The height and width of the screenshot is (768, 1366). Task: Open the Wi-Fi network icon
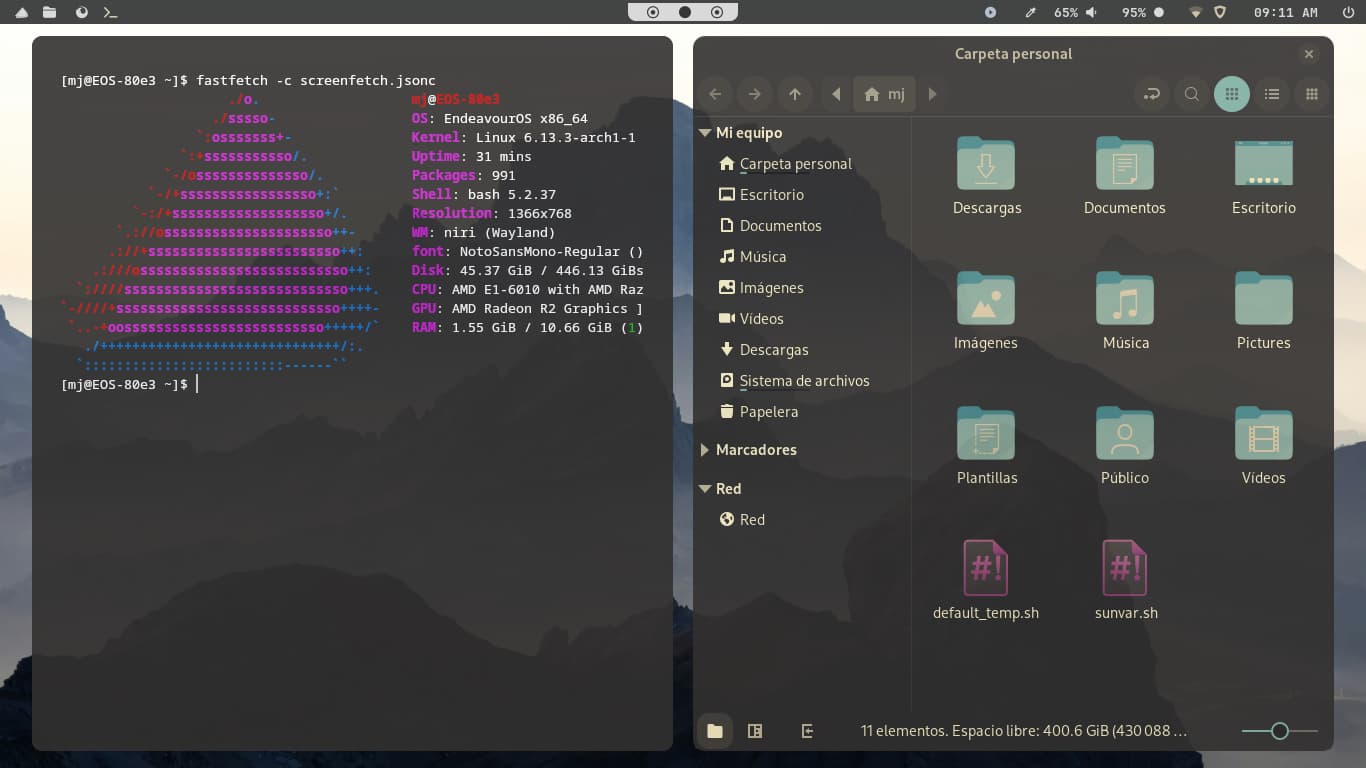click(x=1195, y=12)
